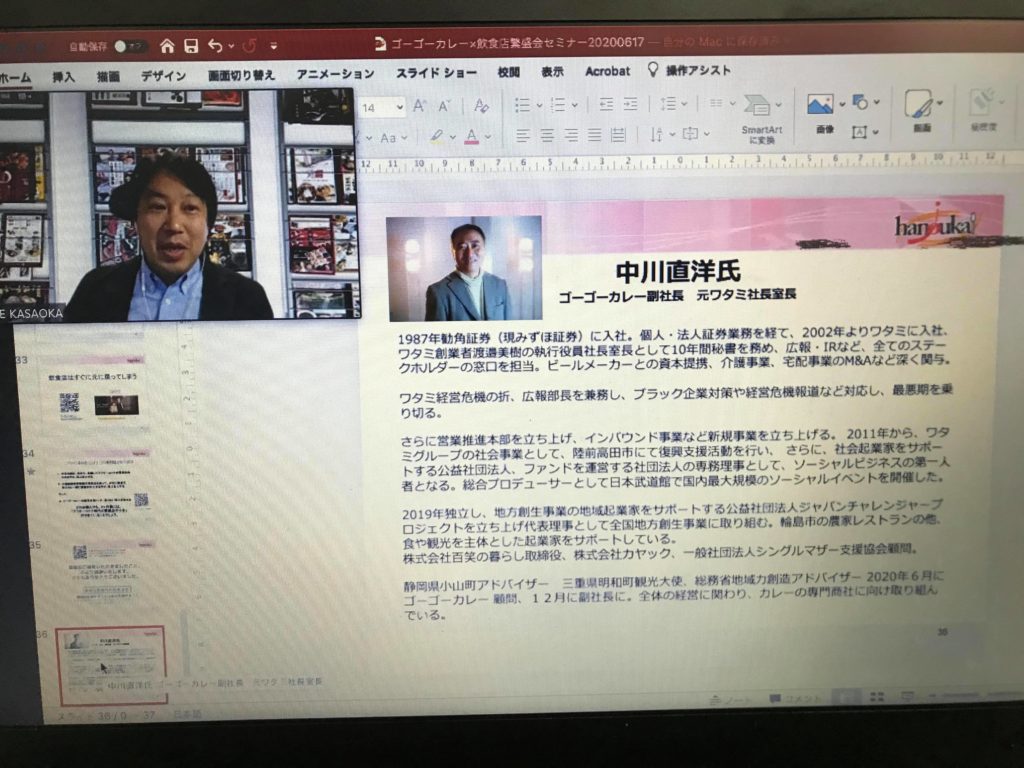Clear all formatting with eraser A icon
This screenshot has width=1024, height=768.
tap(481, 105)
